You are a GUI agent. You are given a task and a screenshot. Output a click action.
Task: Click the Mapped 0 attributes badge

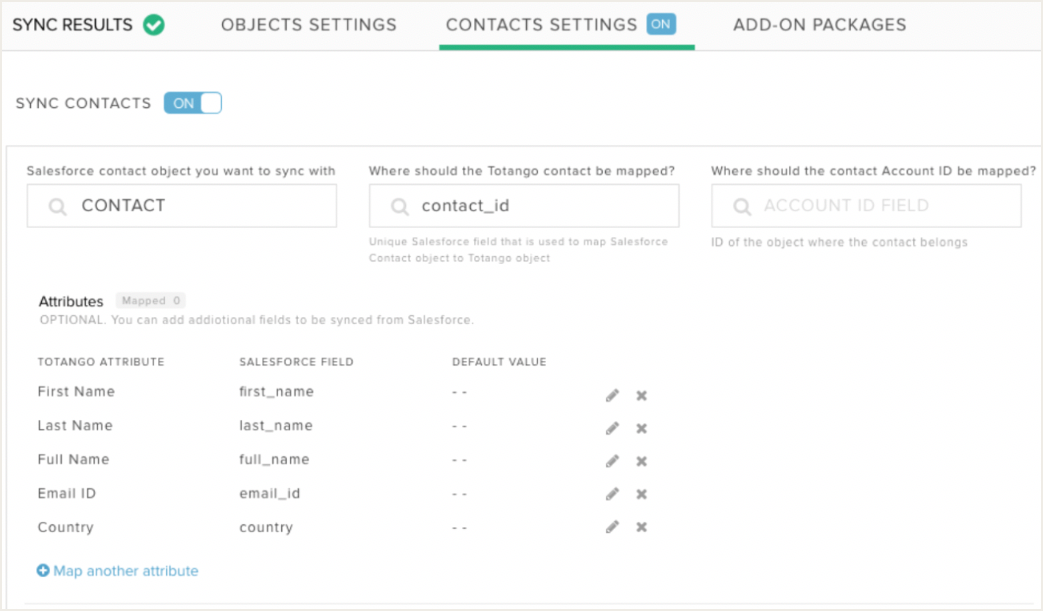tap(150, 300)
